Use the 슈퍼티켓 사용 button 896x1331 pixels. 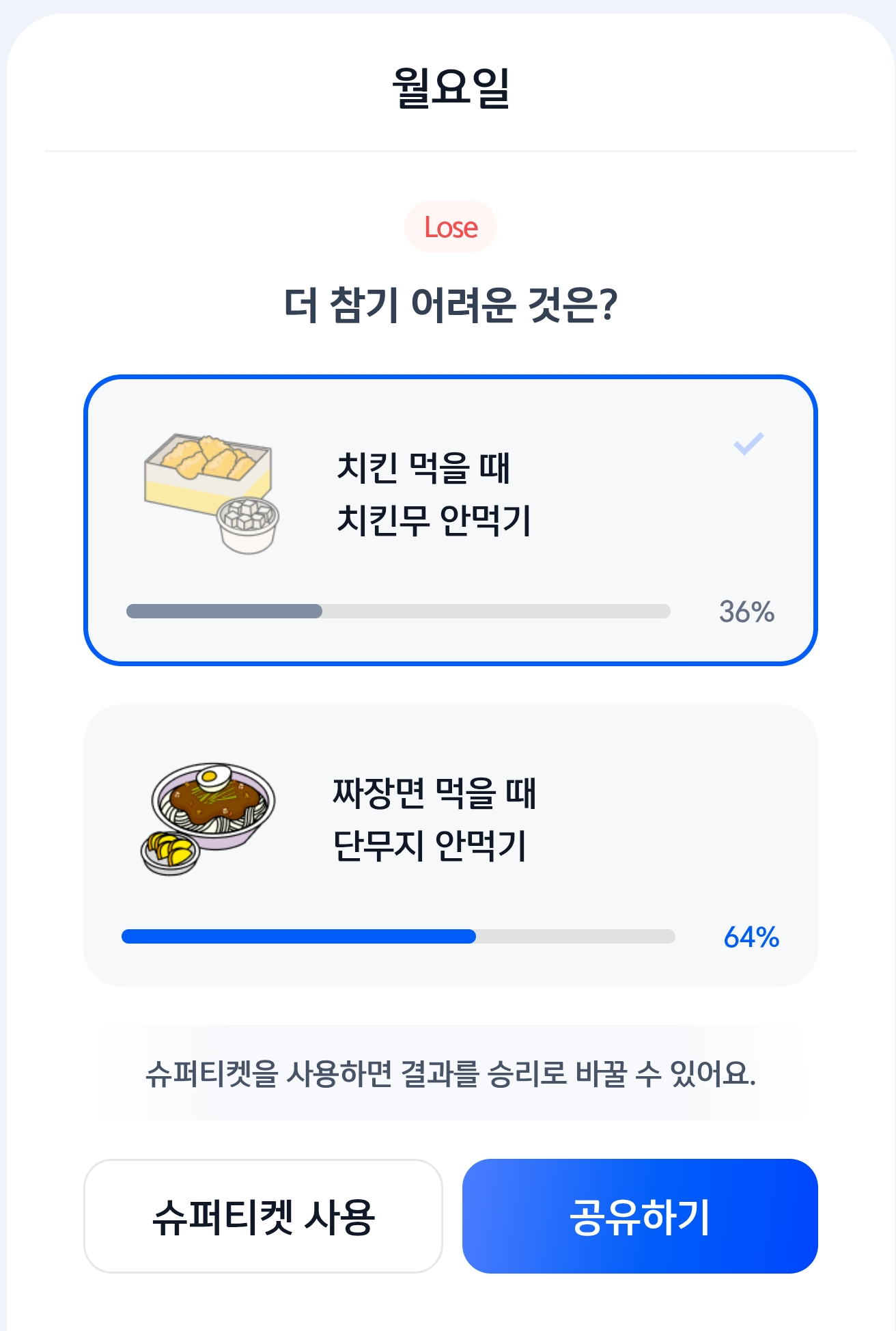point(263,1216)
